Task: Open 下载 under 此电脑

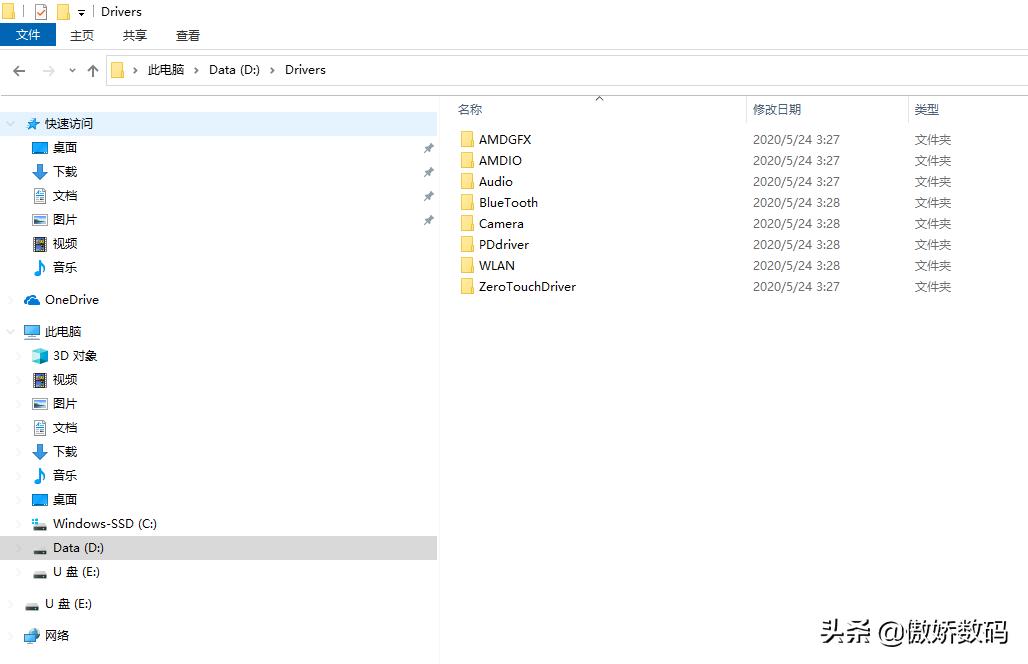Action: [x=65, y=451]
